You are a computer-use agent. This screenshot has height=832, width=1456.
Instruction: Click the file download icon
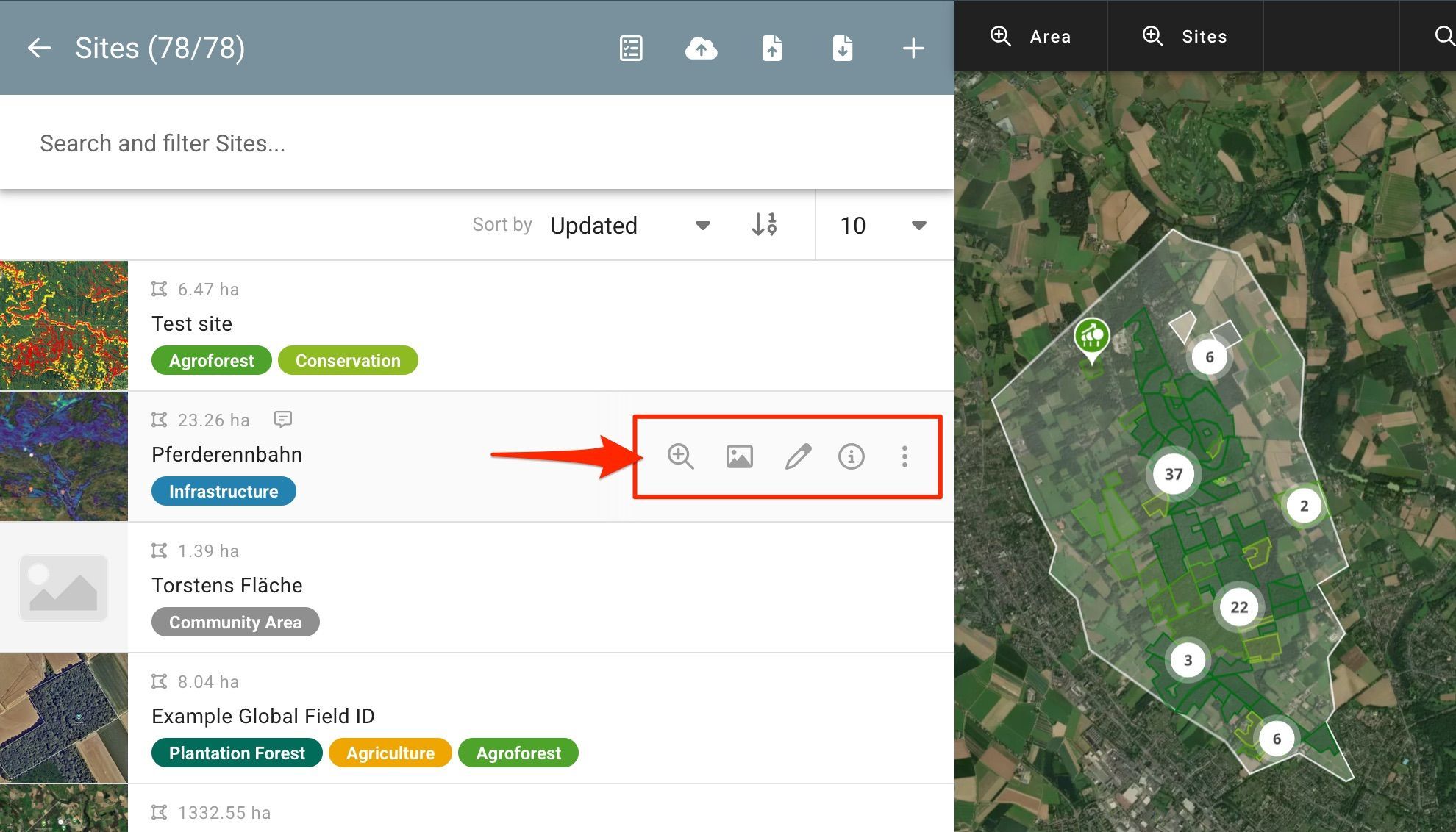pos(843,49)
